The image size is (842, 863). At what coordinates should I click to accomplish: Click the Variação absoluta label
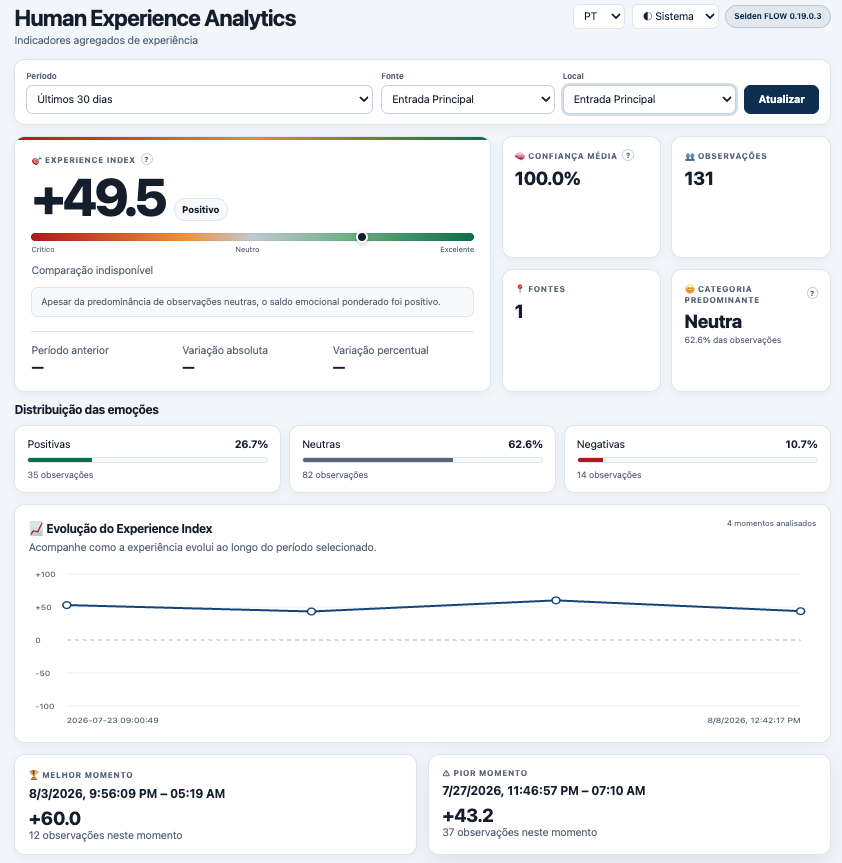225,351
